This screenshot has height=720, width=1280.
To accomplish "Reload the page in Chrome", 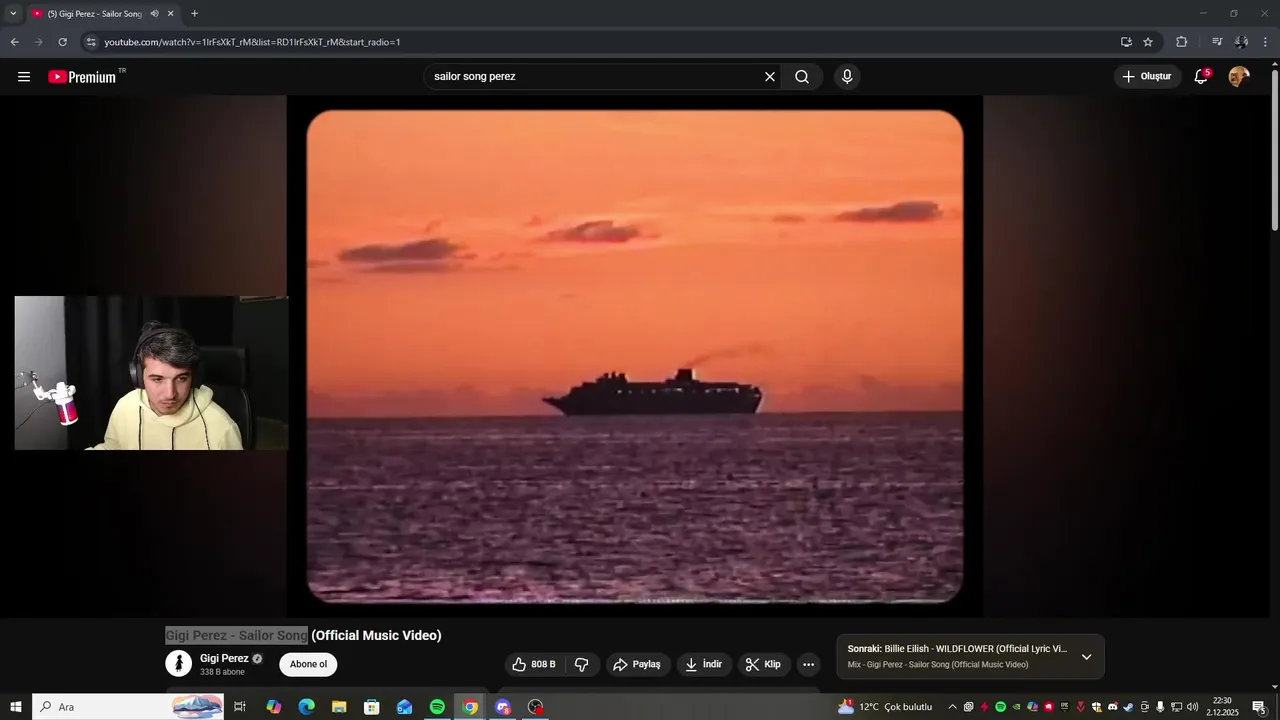I will point(62,42).
